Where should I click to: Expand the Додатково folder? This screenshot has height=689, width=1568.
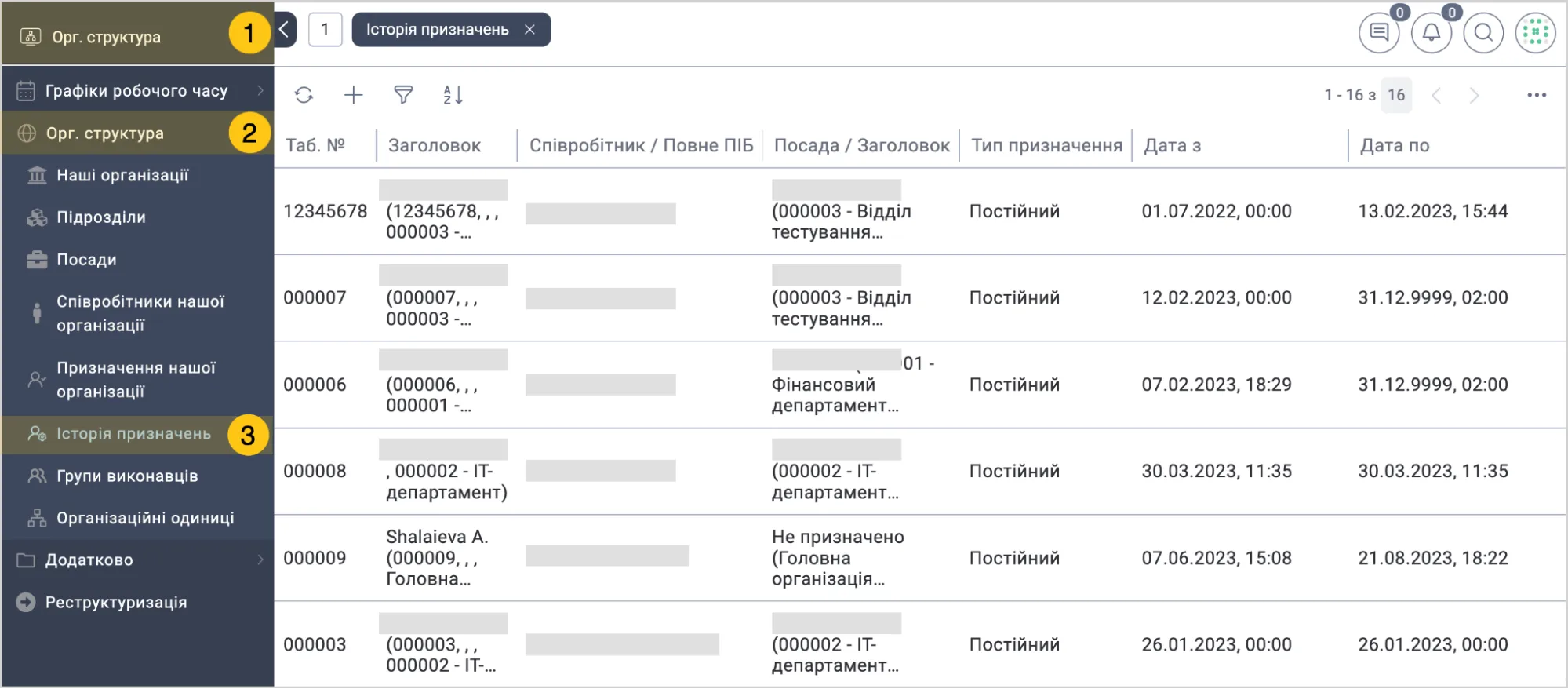[x=137, y=560]
